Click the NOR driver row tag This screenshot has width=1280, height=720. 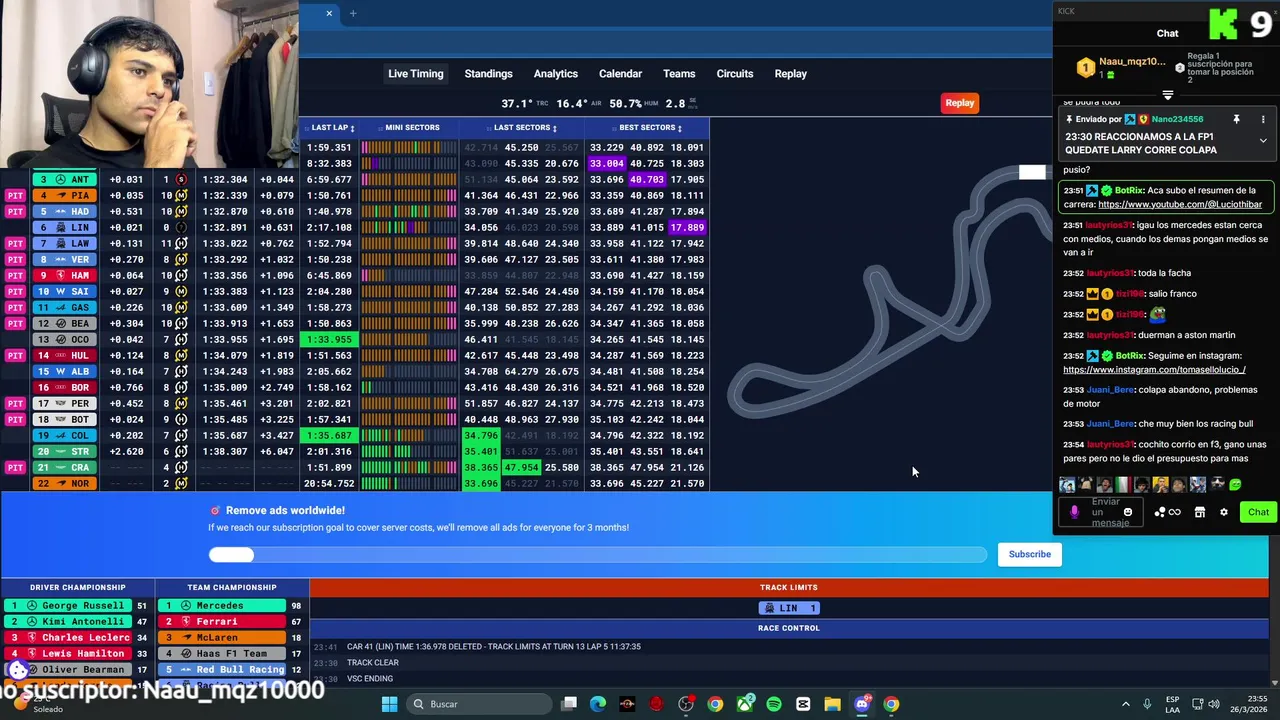[65, 483]
